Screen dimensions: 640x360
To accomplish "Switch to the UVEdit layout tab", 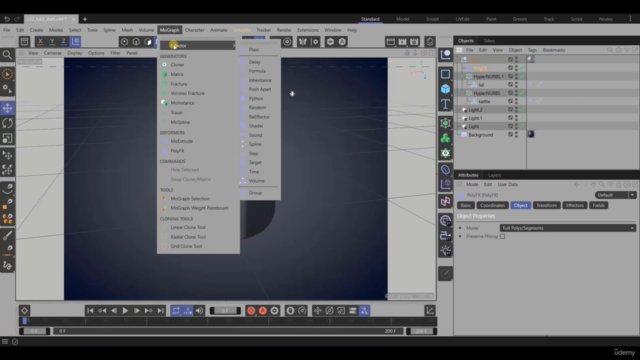I will (x=462, y=19).
